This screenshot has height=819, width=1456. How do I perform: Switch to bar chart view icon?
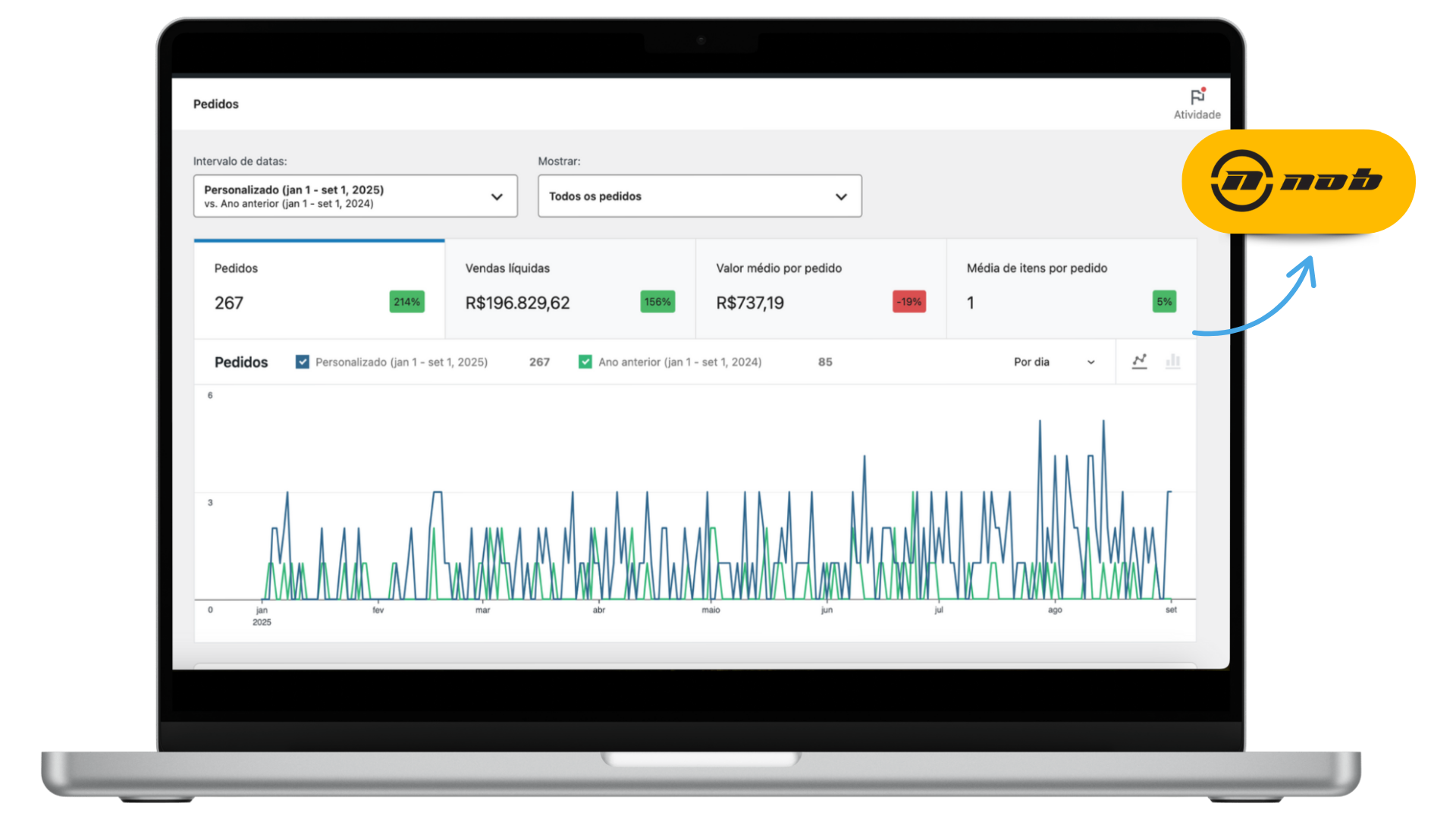click(1173, 362)
